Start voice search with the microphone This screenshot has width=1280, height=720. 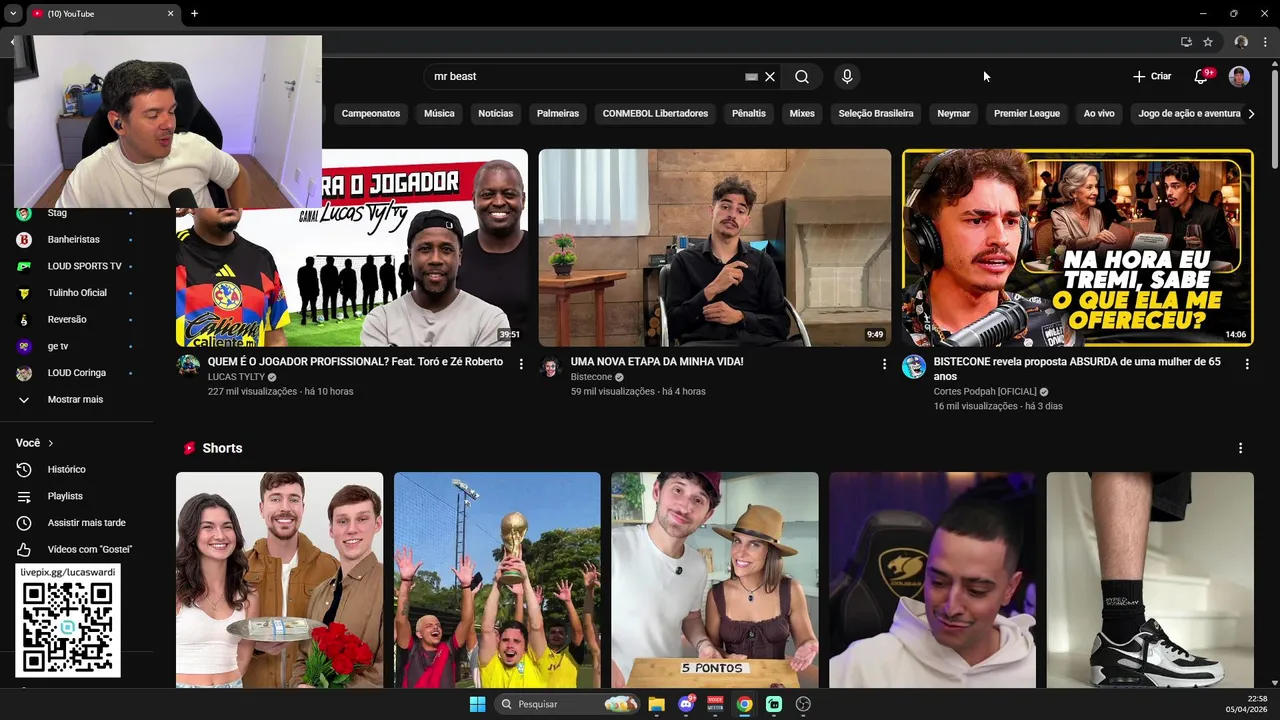847,77
